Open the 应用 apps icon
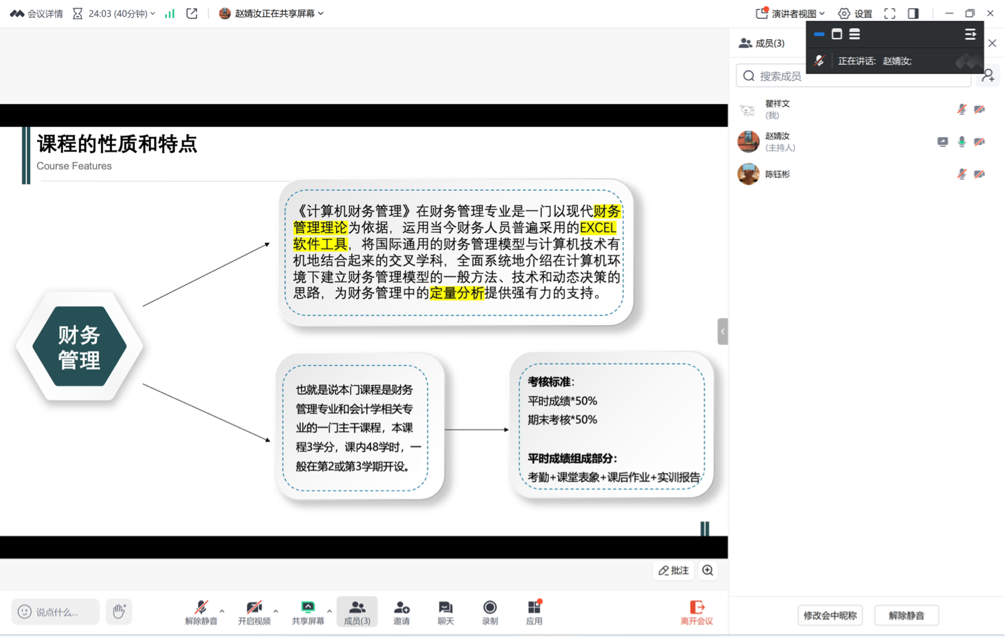The width and height of the screenshot is (1005, 637). (x=534, y=608)
